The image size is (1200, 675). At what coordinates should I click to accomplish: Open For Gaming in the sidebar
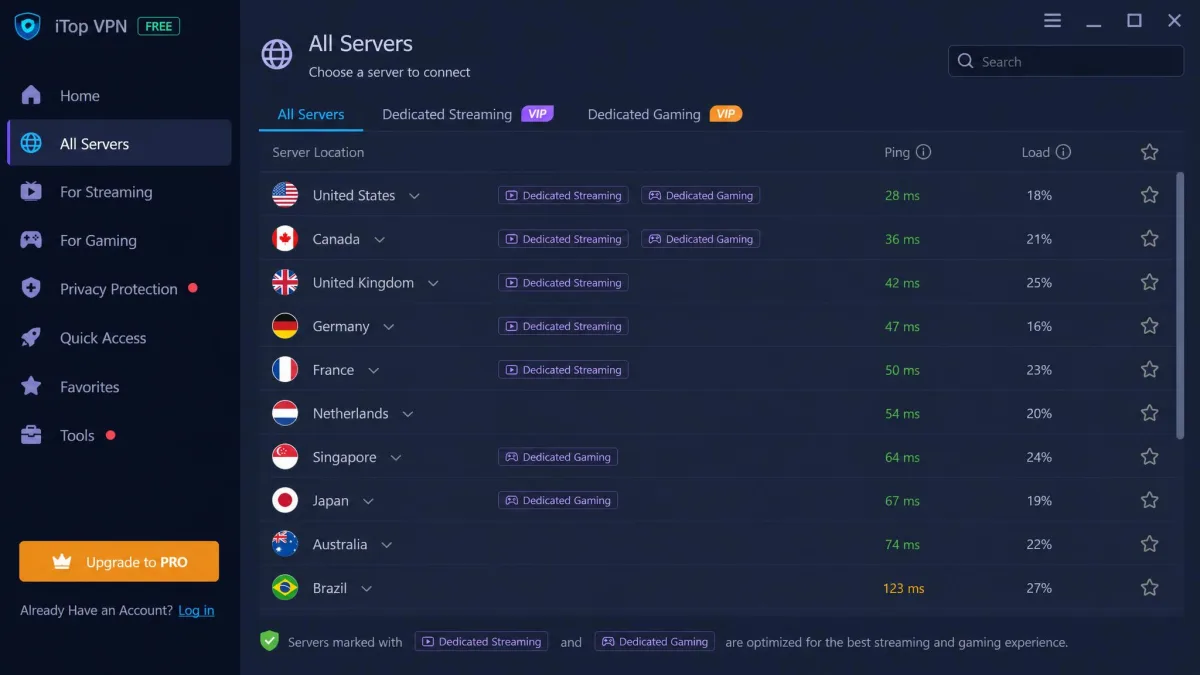119,240
